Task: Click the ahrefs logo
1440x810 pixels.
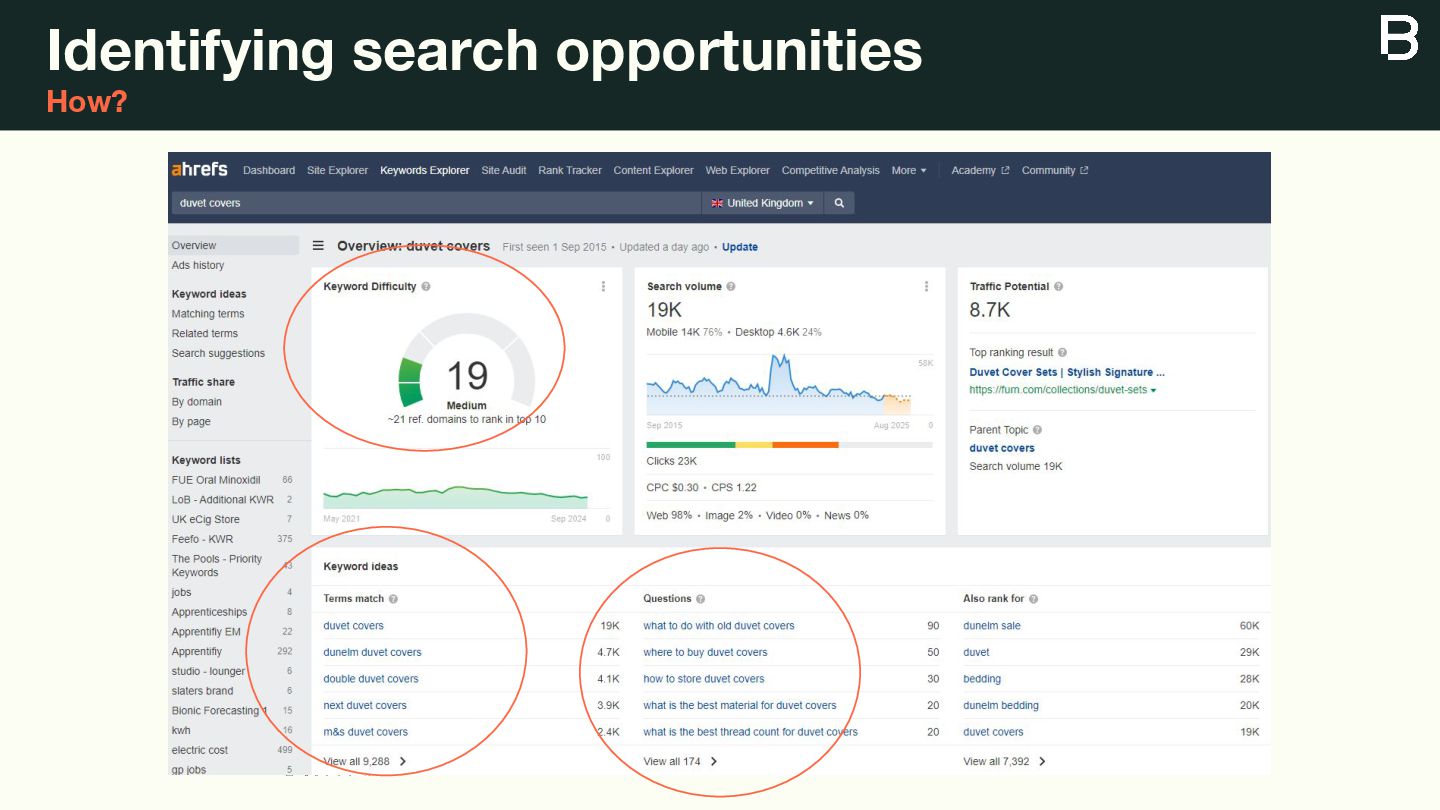Action: click(200, 170)
